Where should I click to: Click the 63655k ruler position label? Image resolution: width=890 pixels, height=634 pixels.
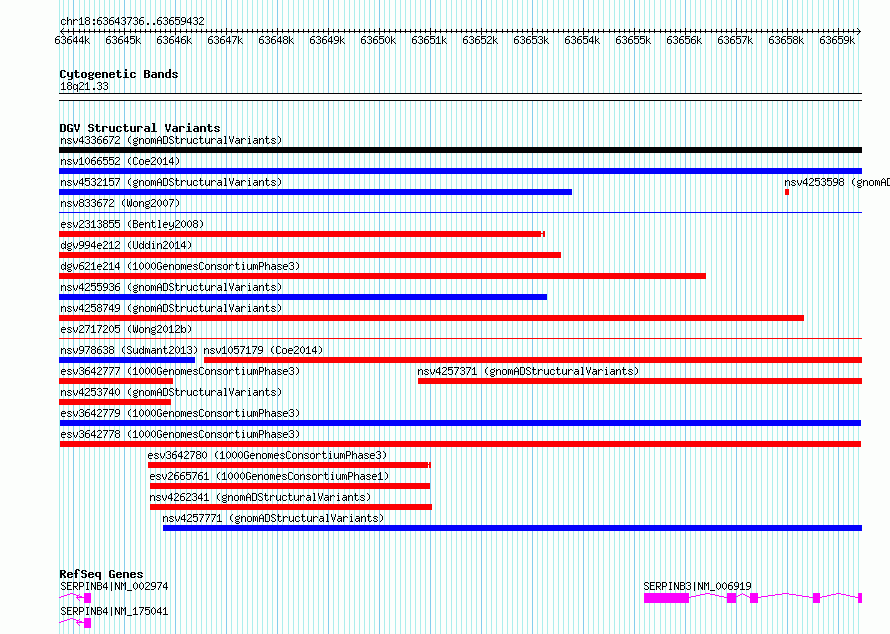(x=633, y=40)
